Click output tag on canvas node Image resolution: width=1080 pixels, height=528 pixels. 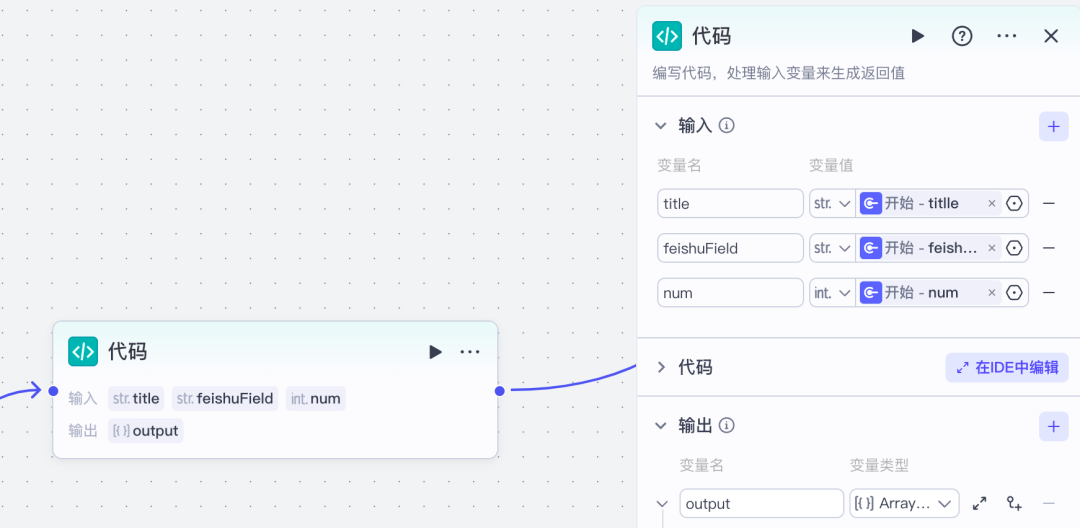pos(145,431)
